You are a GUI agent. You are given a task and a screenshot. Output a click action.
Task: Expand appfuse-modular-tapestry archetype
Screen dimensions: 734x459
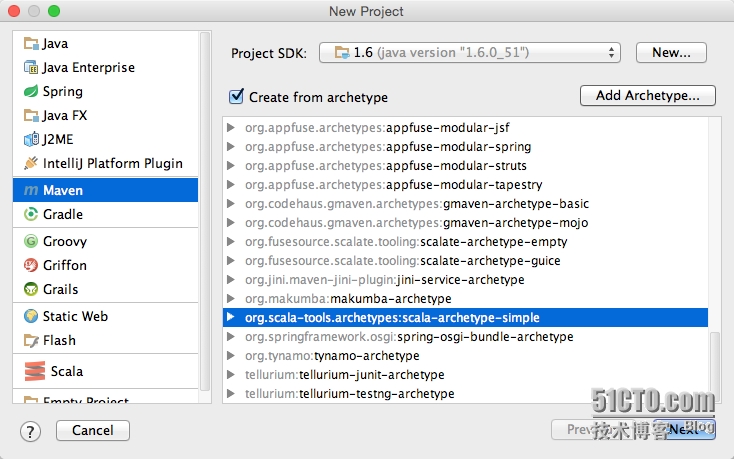click(230, 184)
